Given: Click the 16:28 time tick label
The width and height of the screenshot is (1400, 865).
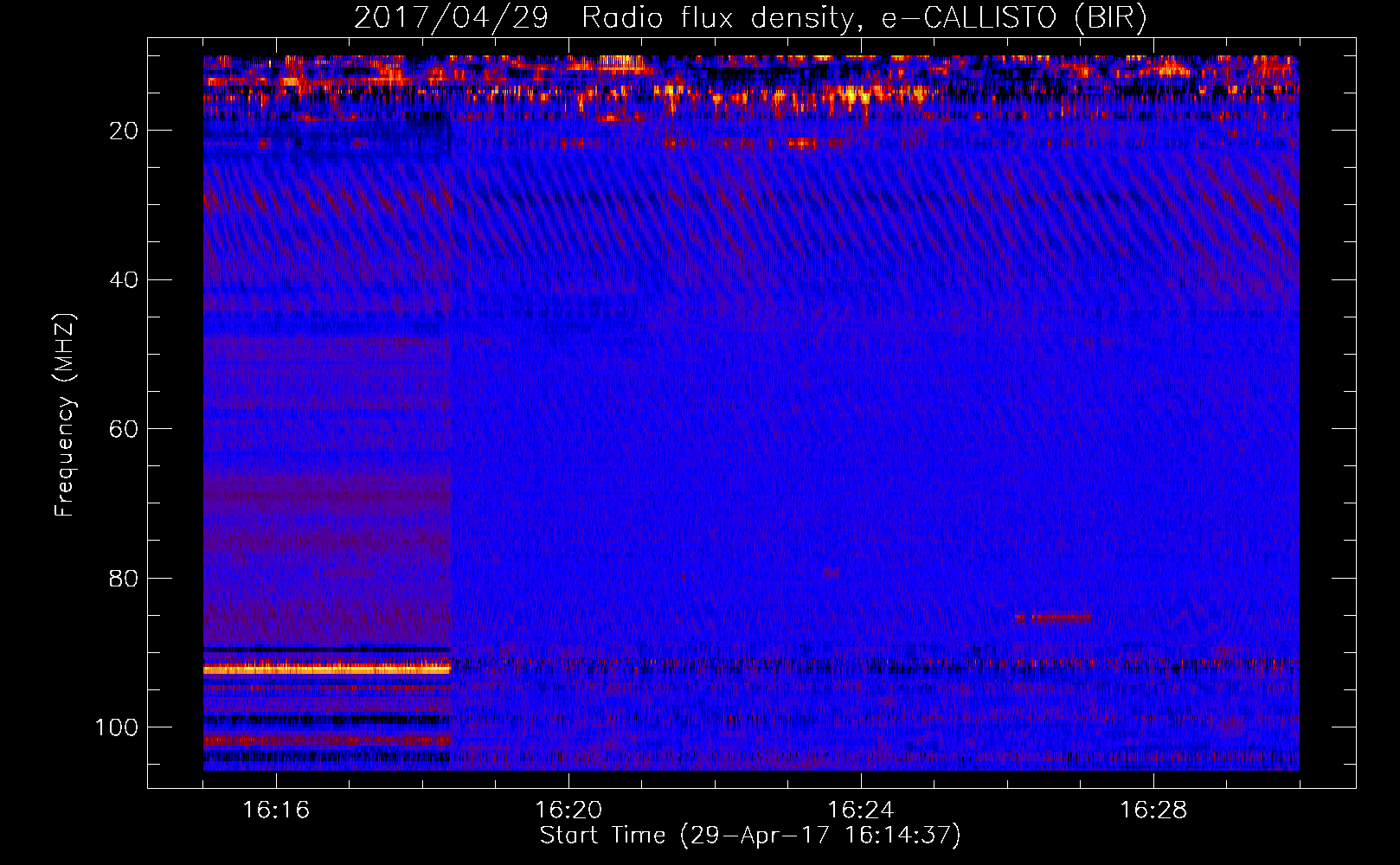Looking at the screenshot, I should click(1153, 810).
